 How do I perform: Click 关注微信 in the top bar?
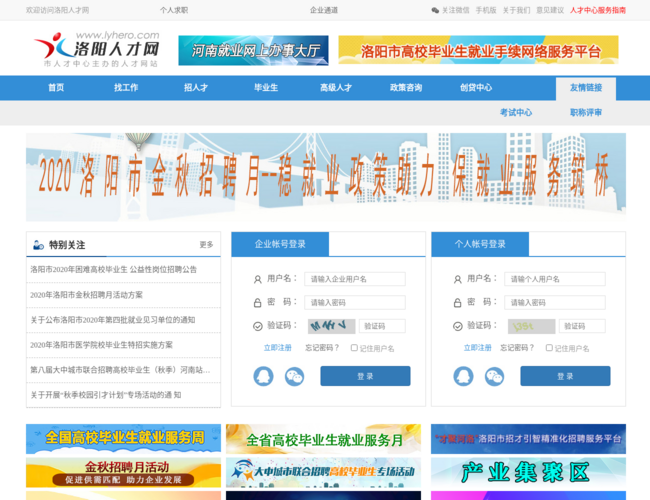pos(455,10)
